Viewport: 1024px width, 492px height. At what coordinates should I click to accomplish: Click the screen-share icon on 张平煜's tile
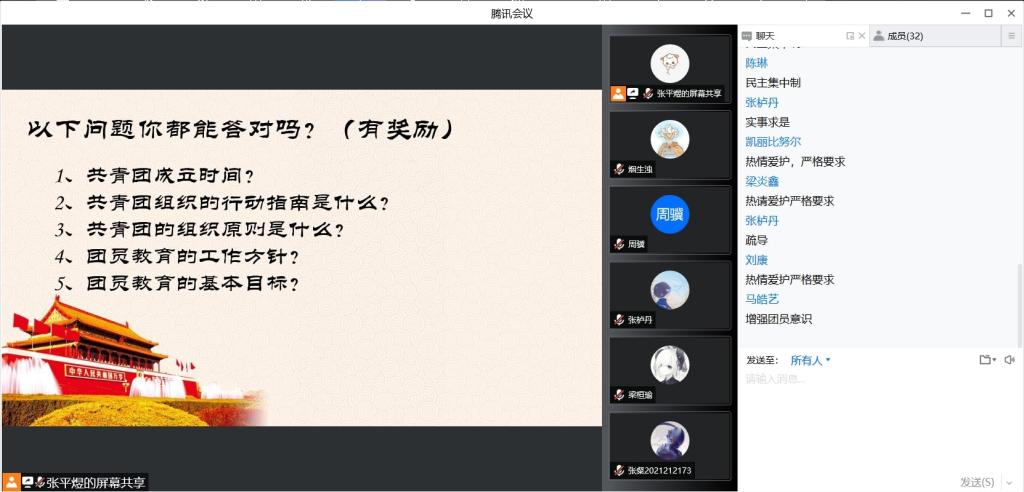633,93
